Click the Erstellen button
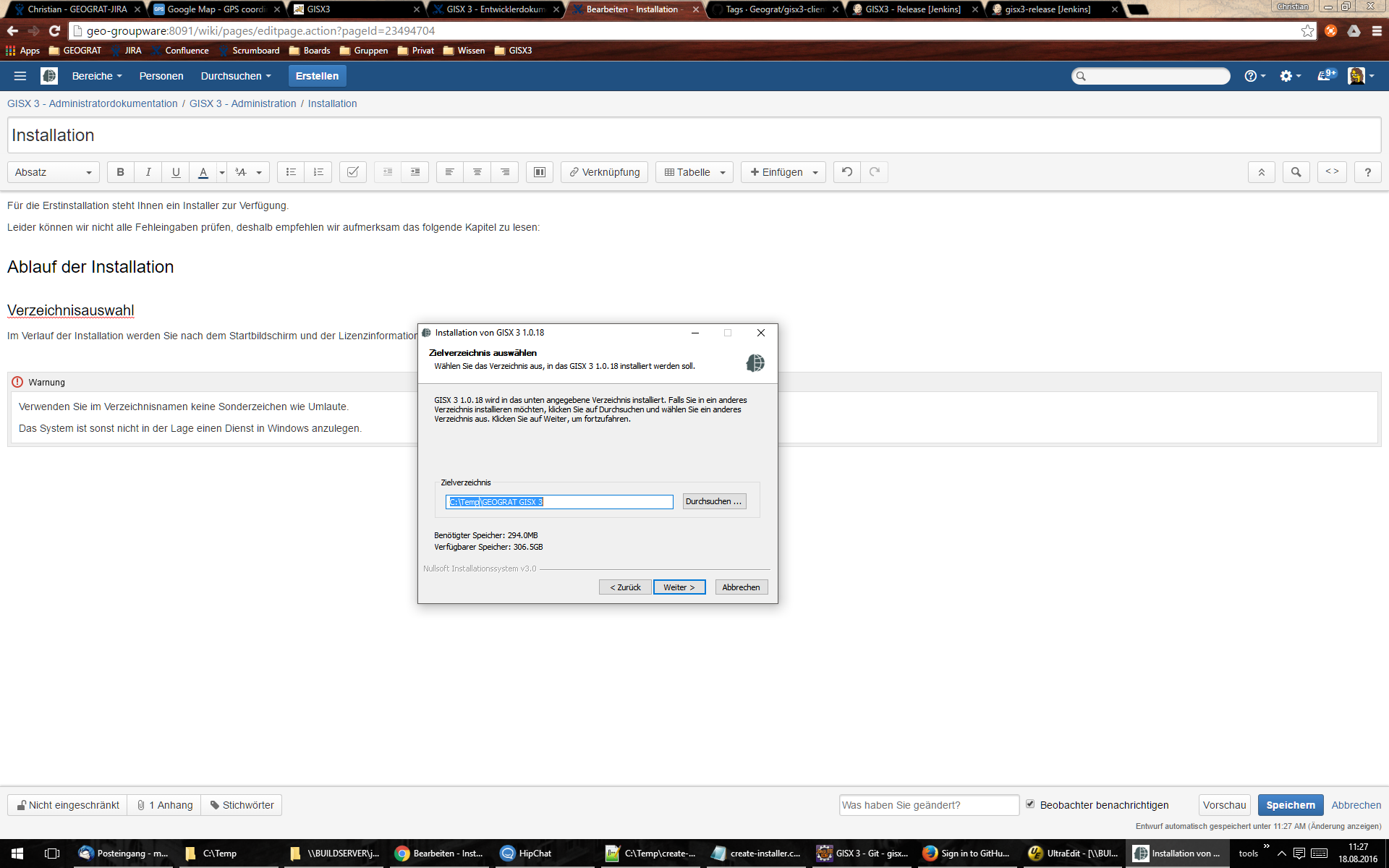1389x868 pixels. [317, 76]
